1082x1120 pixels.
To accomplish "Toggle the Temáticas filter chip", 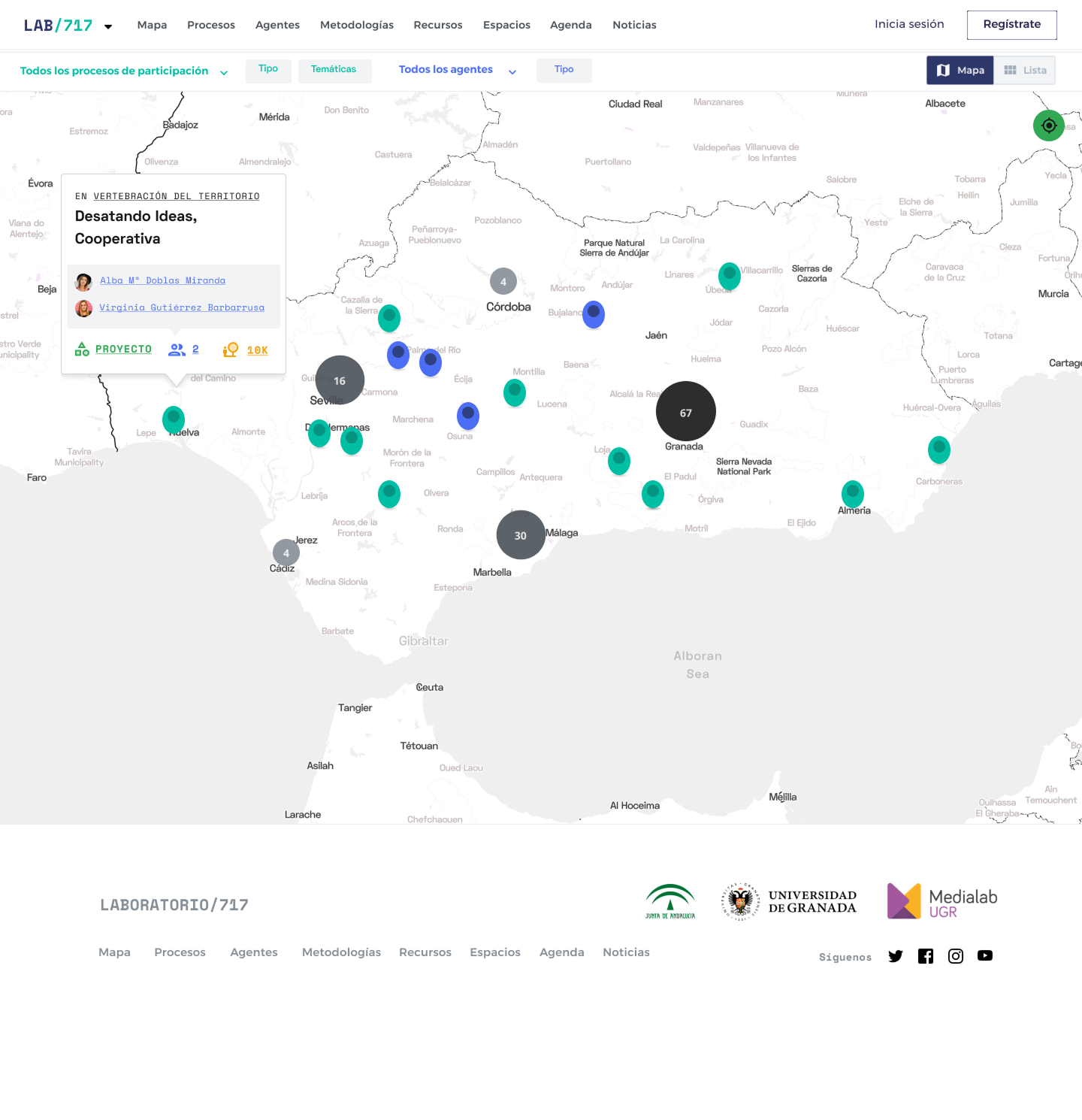I will pyautogui.click(x=334, y=69).
